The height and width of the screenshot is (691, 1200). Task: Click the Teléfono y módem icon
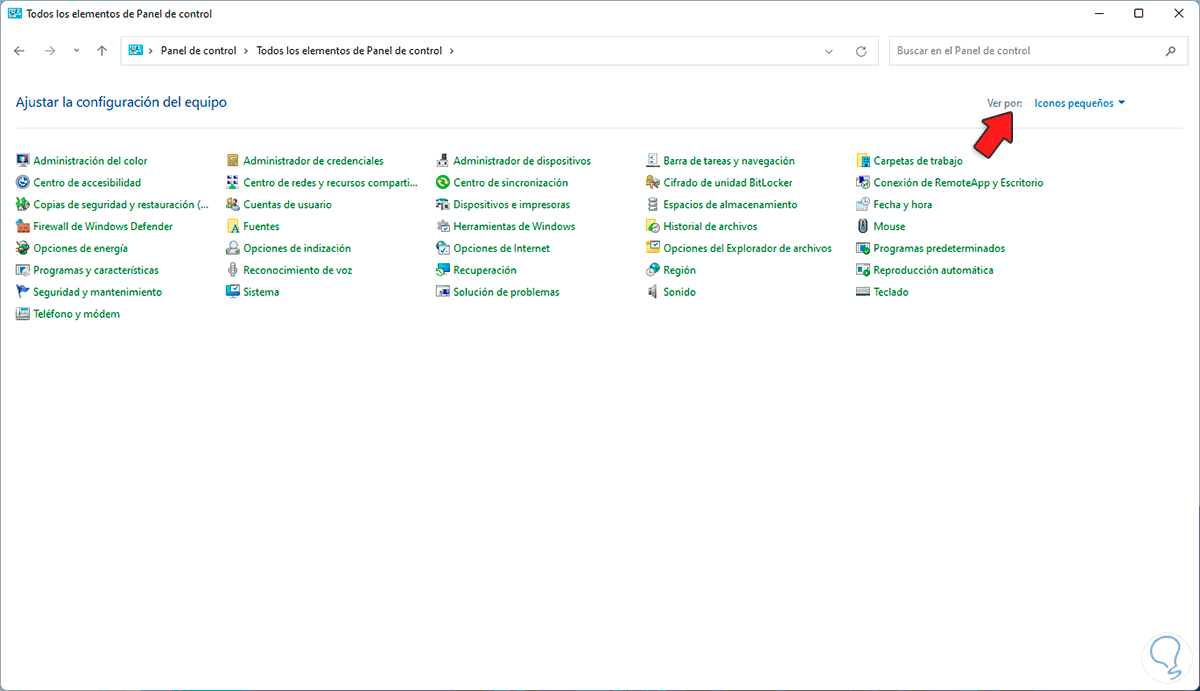pyautogui.click(x=23, y=314)
